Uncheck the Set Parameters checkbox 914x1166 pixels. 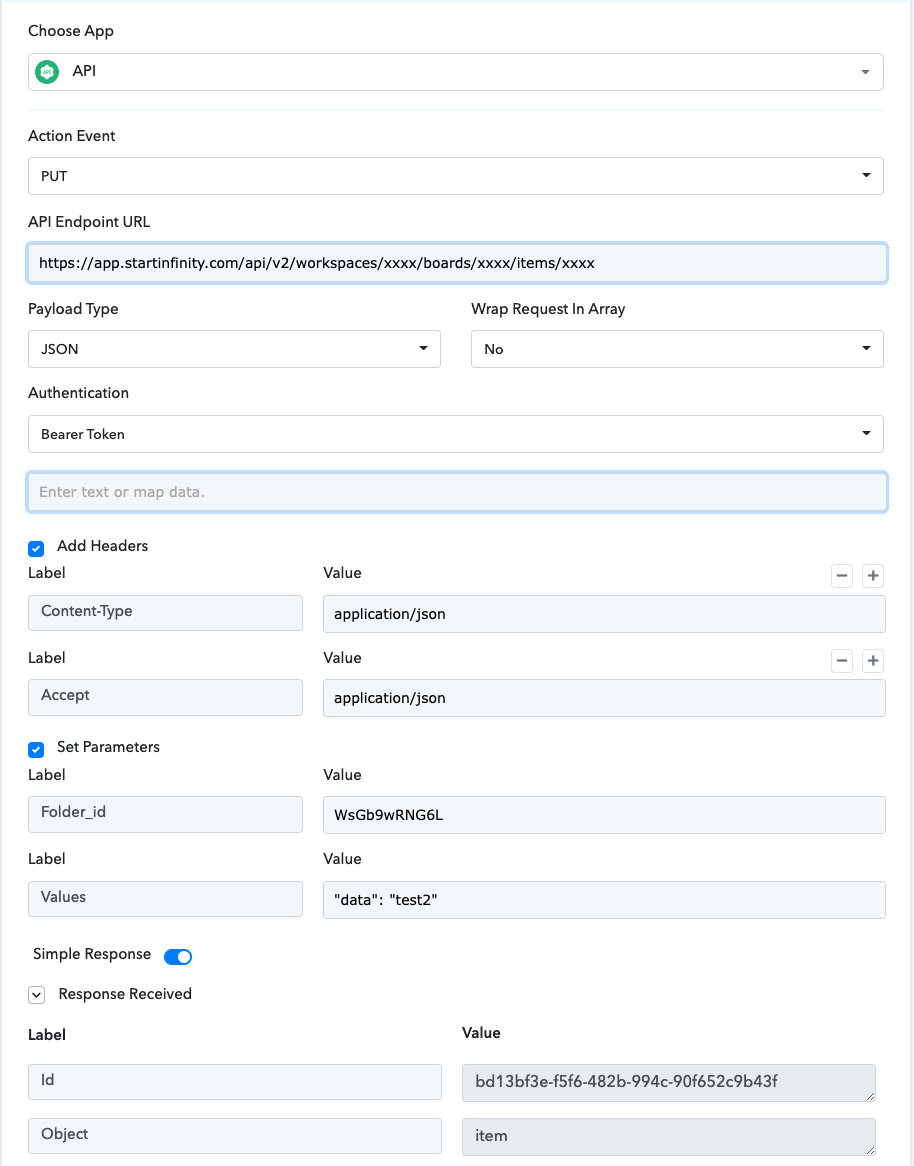click(x=36, y=749)
